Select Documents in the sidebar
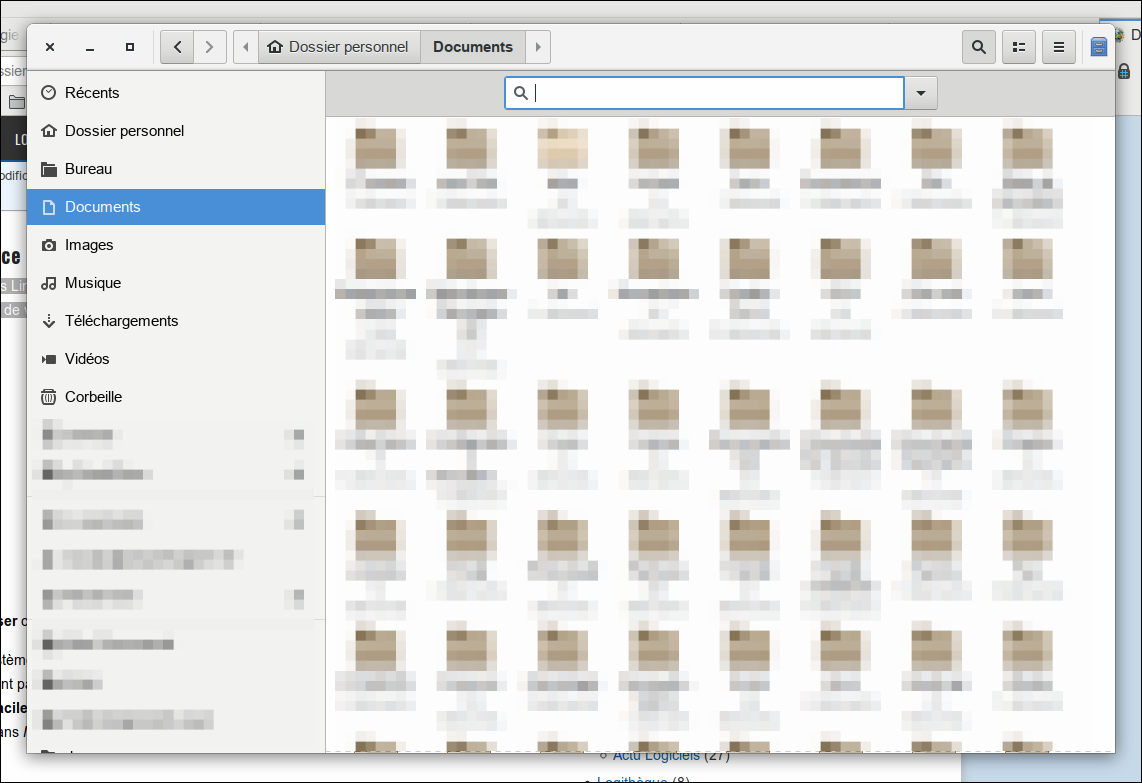This screenshot has height=783, width=1142. tap(102, 207)
